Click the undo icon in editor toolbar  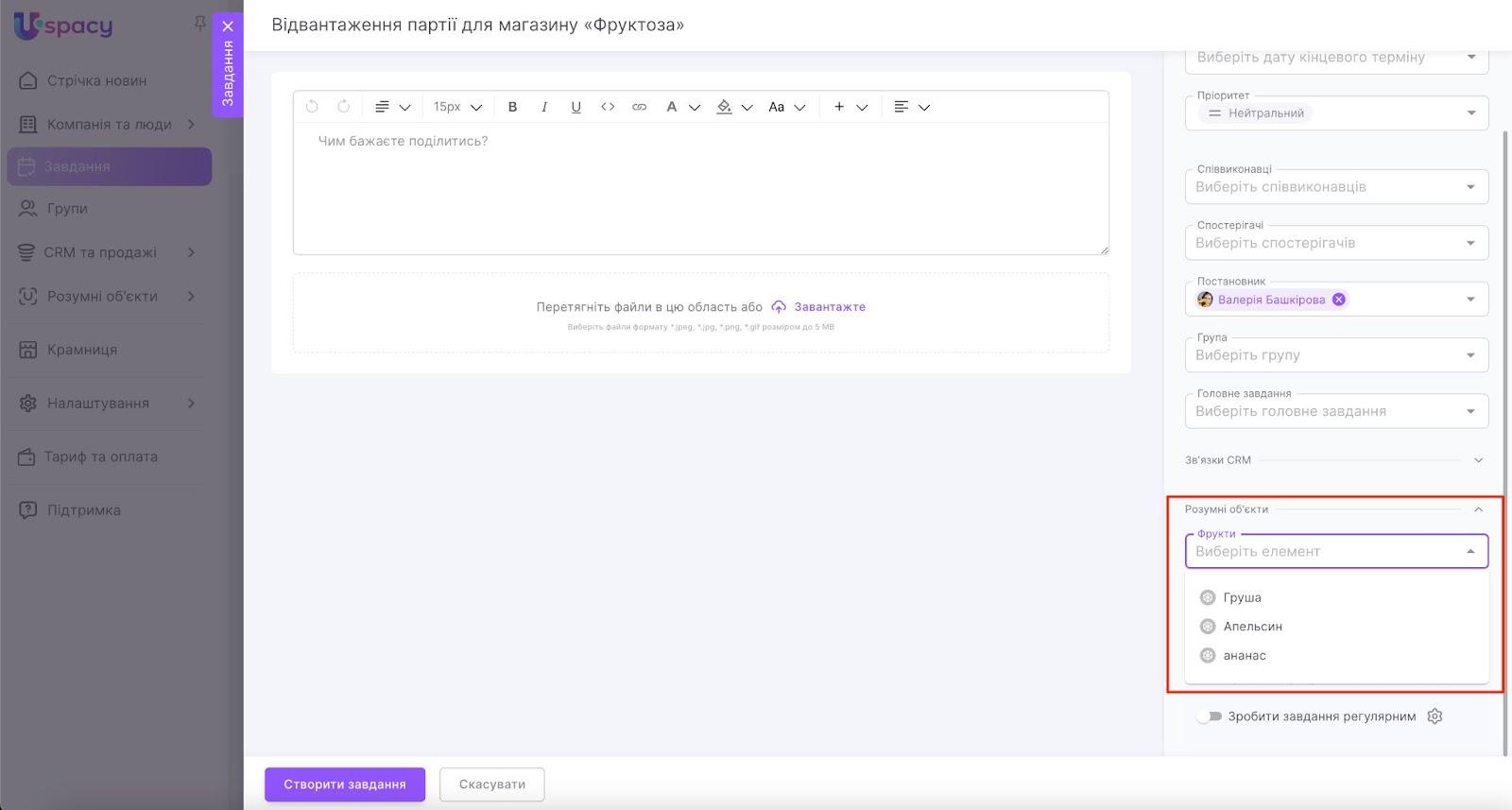click(312, 107)
